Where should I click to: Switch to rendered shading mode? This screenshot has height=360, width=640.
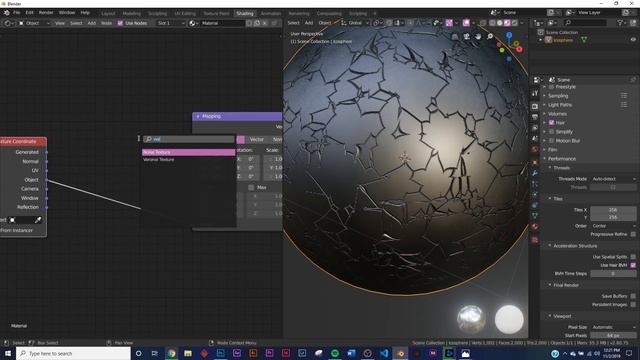tap(515, 23)
